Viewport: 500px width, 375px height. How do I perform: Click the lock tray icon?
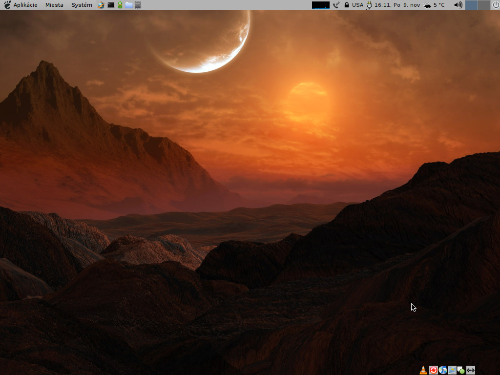[347, 5]
